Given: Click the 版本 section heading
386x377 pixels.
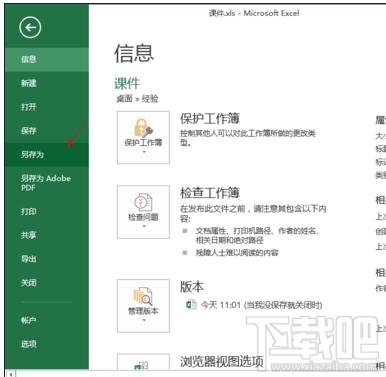Looking at the screenshot, I should [192, 287].
